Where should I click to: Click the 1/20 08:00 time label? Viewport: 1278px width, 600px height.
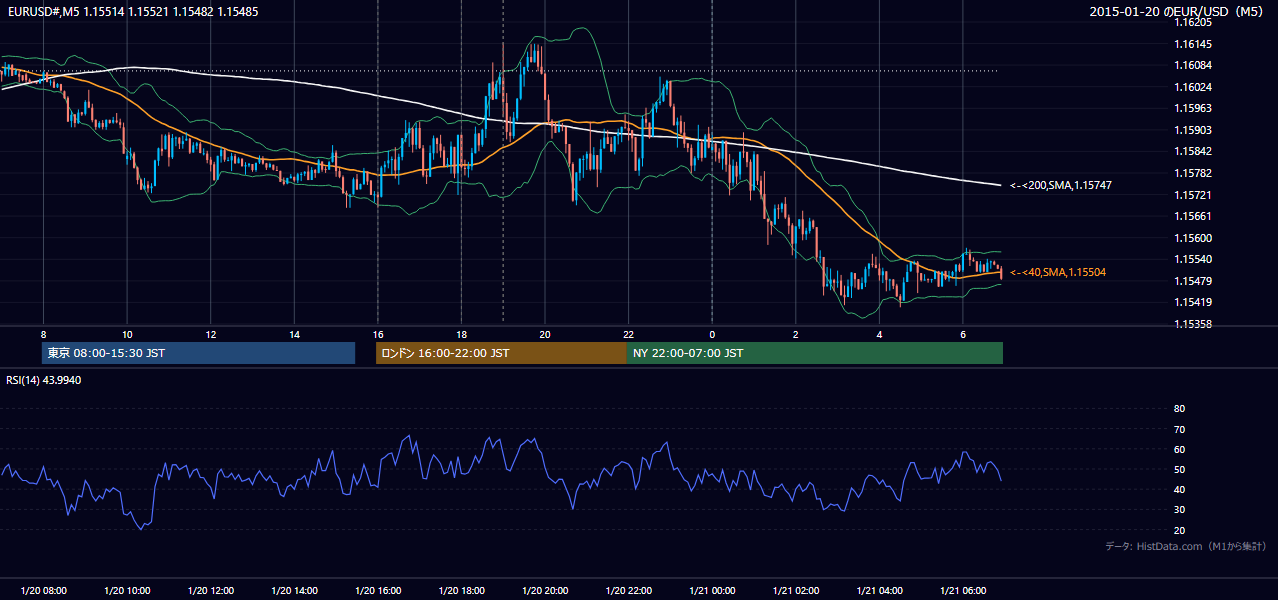click(43, 590)
